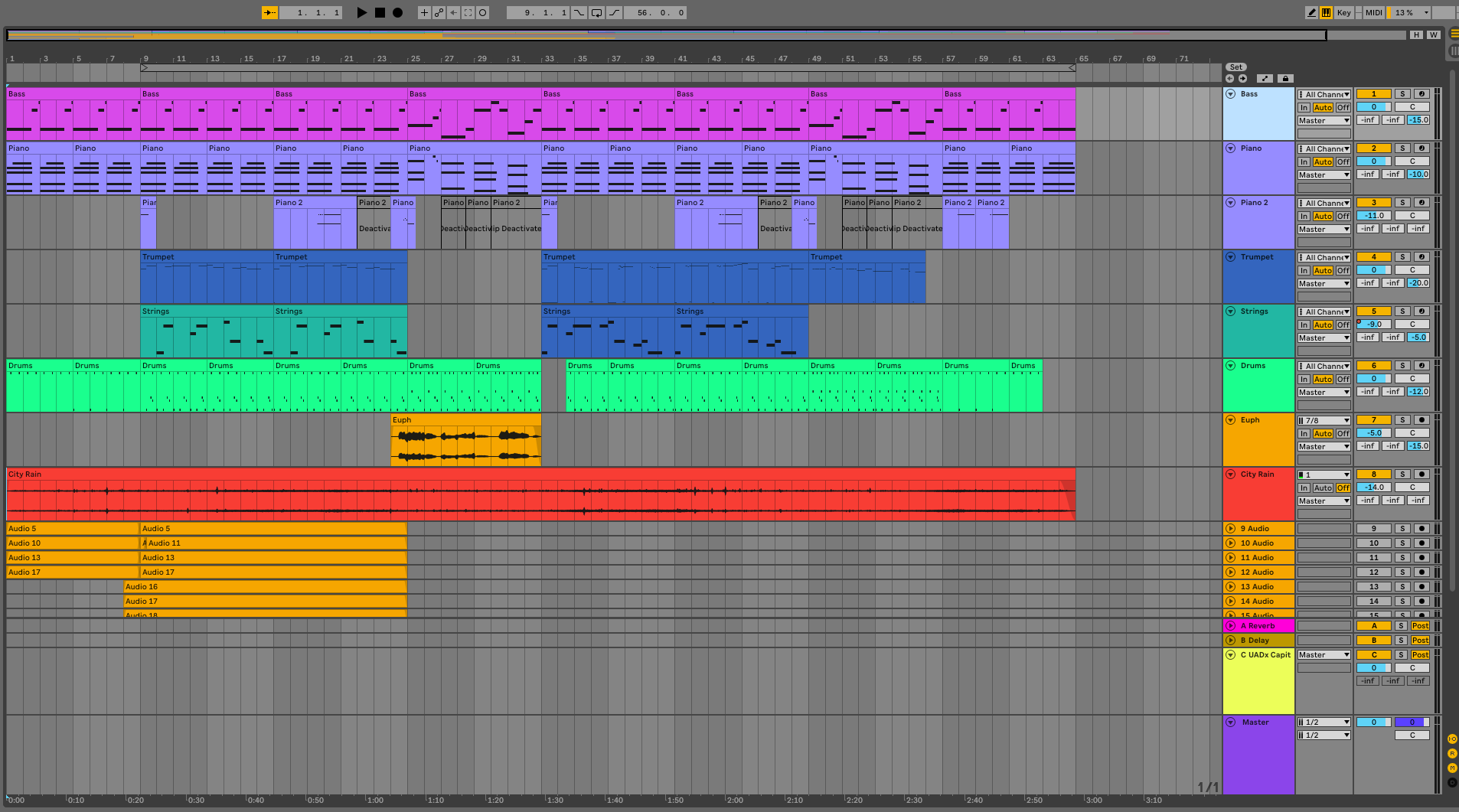Toggle the Lock Envelopes button

coord(1285,78)
